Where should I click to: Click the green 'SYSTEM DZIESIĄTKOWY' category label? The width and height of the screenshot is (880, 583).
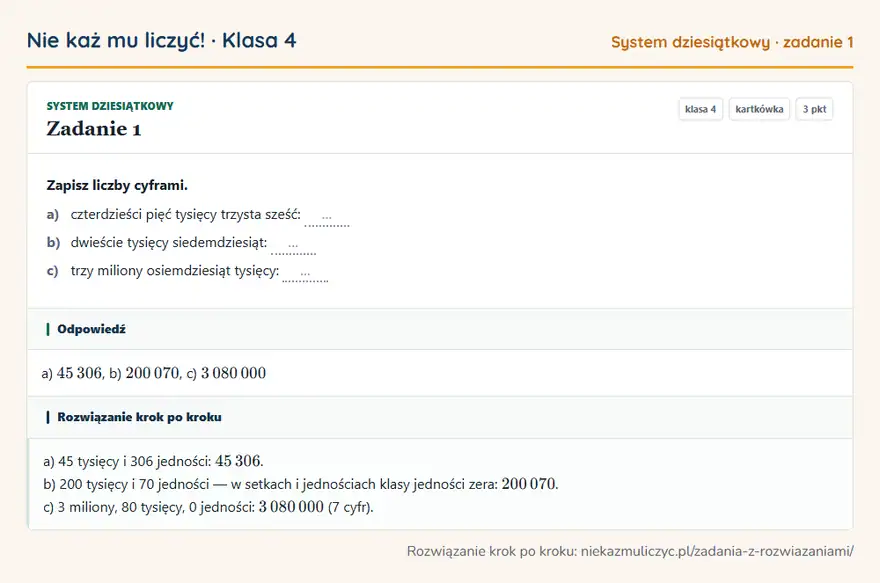point(110,106)
